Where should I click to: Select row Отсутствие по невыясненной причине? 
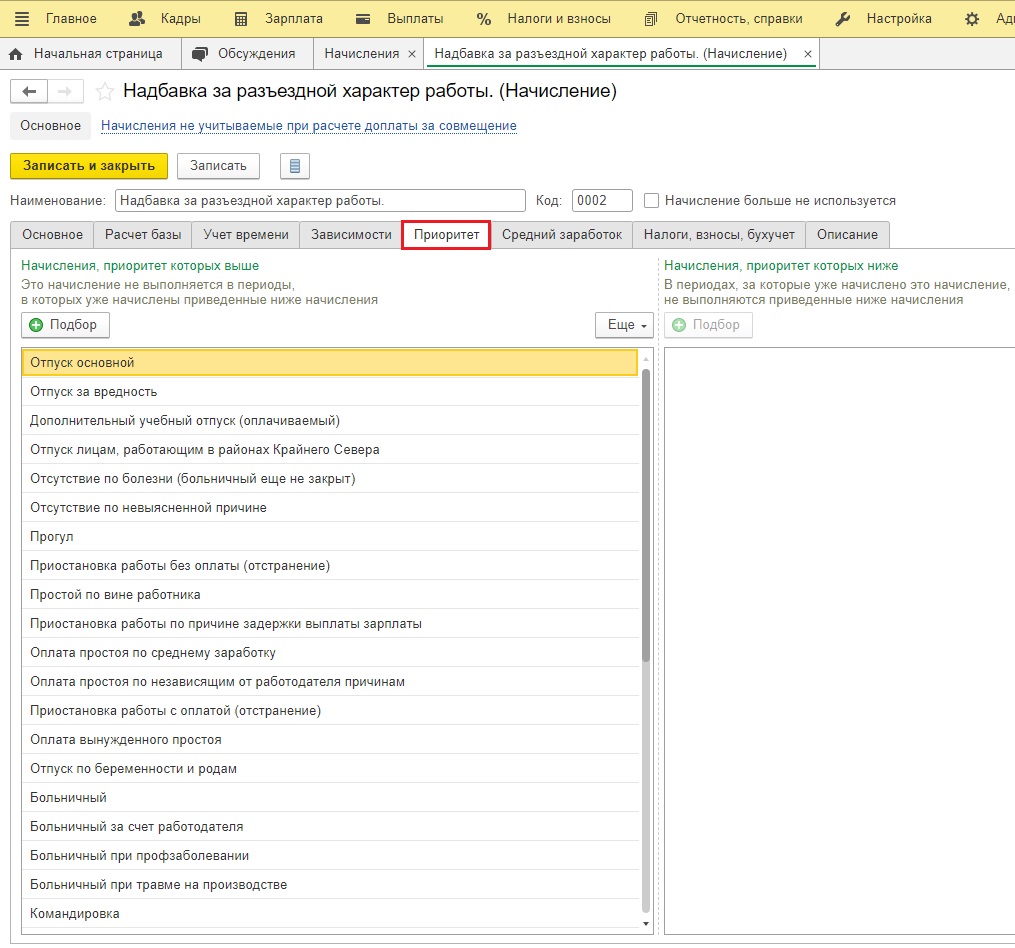pos(330,508)
